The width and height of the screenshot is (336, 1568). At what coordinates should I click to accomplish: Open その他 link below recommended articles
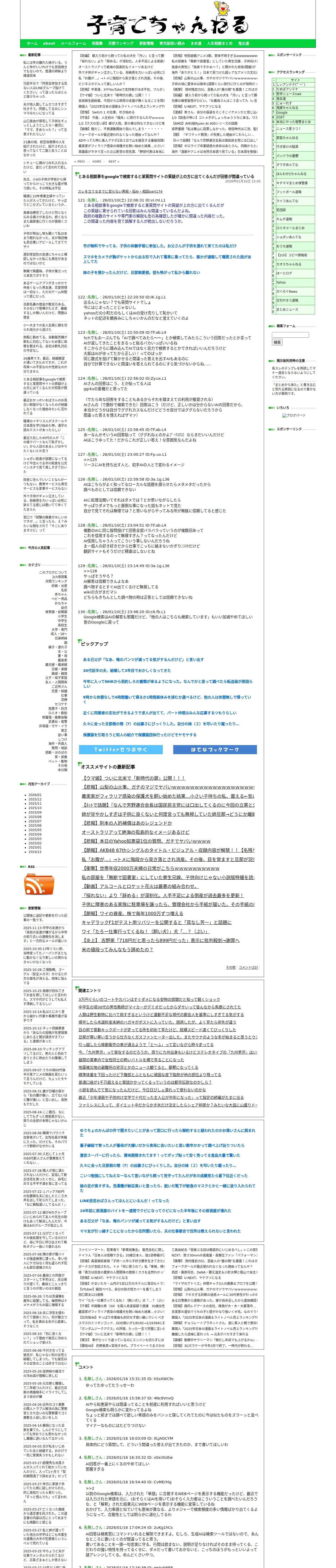click(x=231, y=967)
